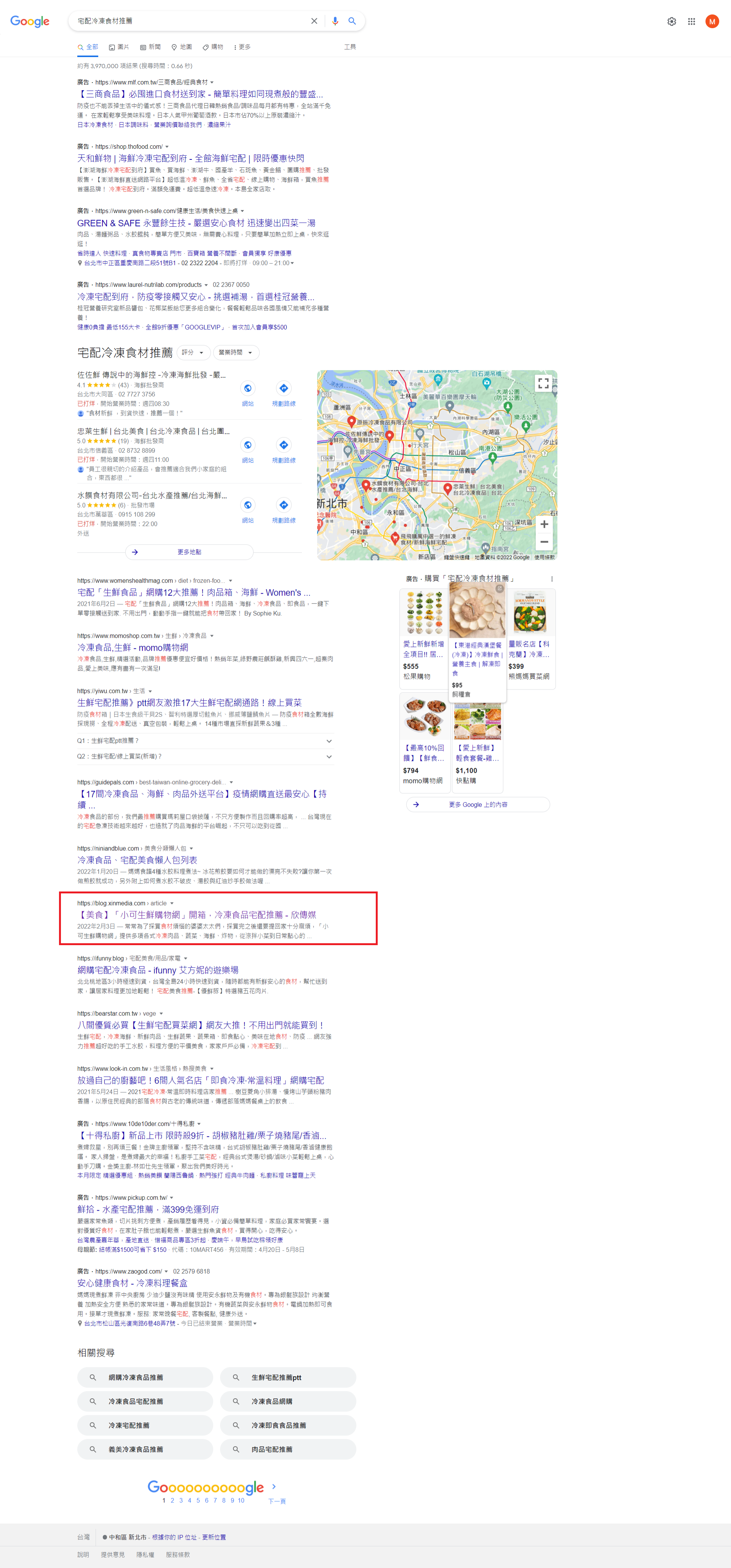Viewport: 731px width, 1568px height.
Task: Open 鮮拾 - 水產宅配推薦 ad link
Action: [x=148, y=1210]
